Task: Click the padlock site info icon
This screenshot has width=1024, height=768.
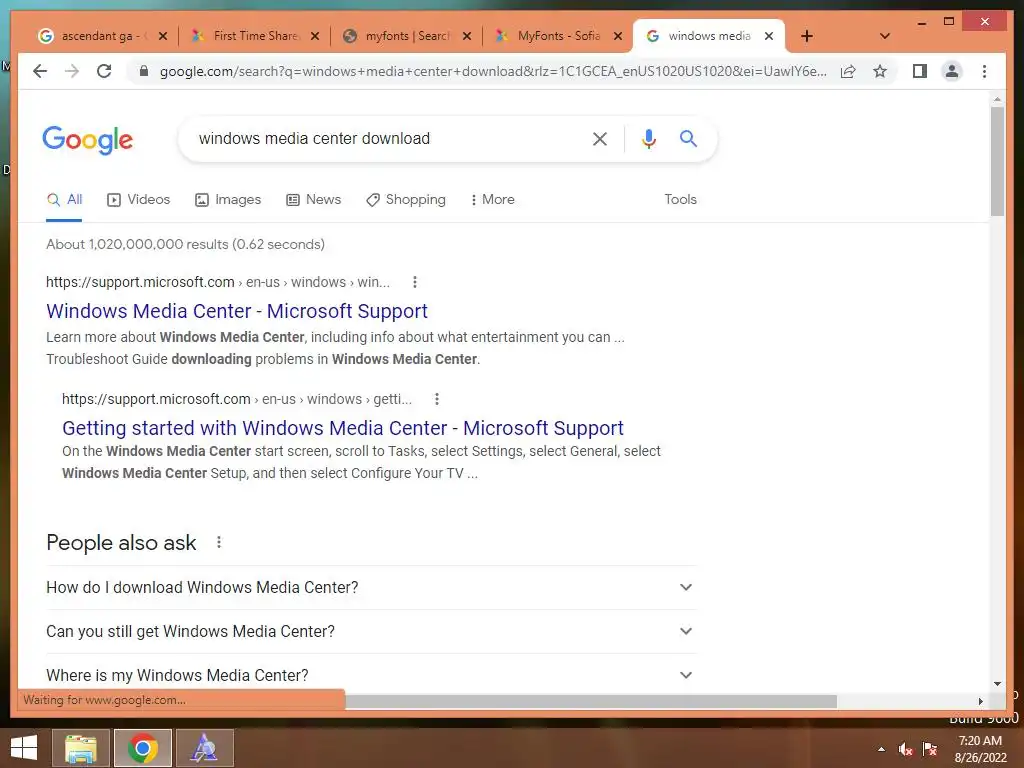Action: point(144,71)
